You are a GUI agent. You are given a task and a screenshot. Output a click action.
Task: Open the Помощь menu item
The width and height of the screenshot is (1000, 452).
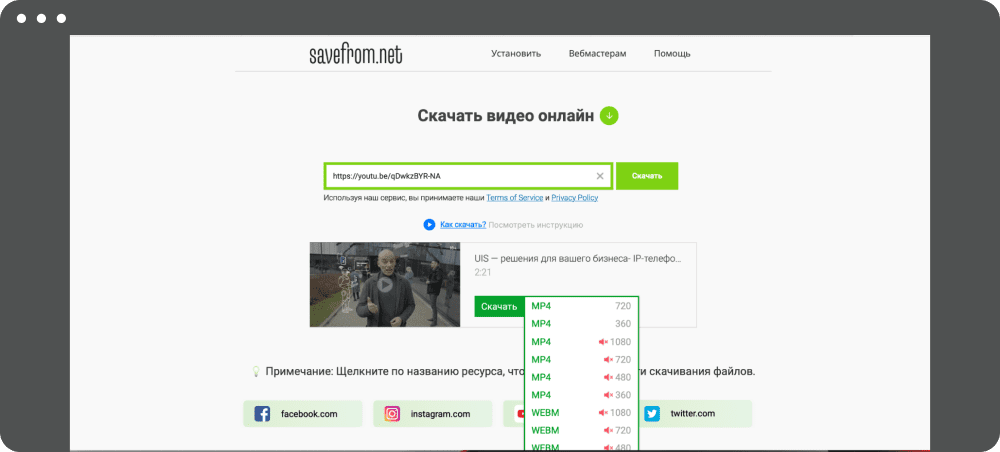pyautogui.click(x=672, y=54)
